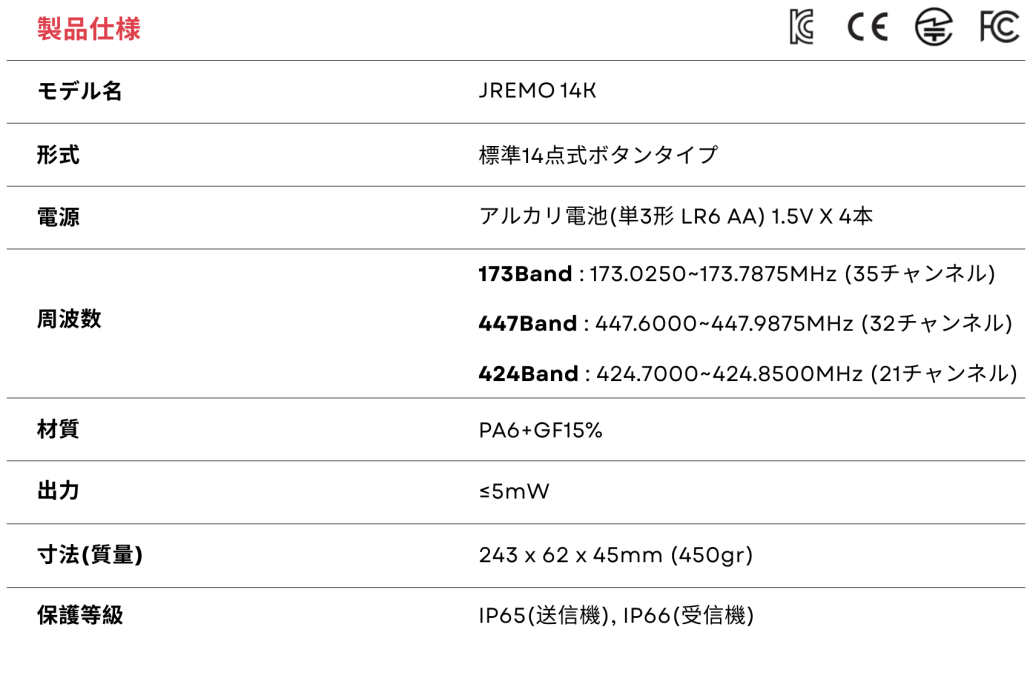
Task: Click the red 製品仕様 heading
Action: [x=89, y=29]
